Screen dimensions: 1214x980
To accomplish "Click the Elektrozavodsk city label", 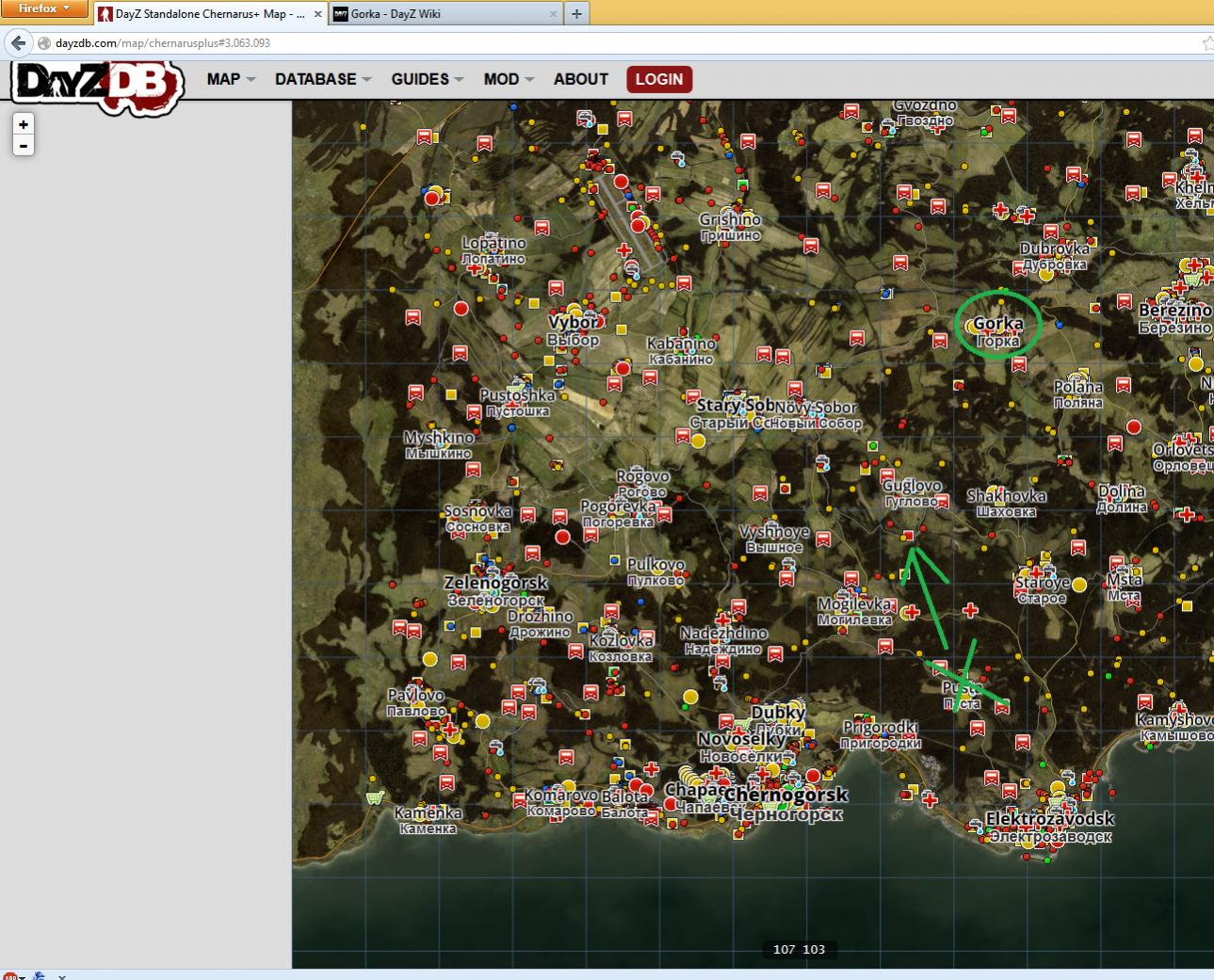I will [1050, 827].
